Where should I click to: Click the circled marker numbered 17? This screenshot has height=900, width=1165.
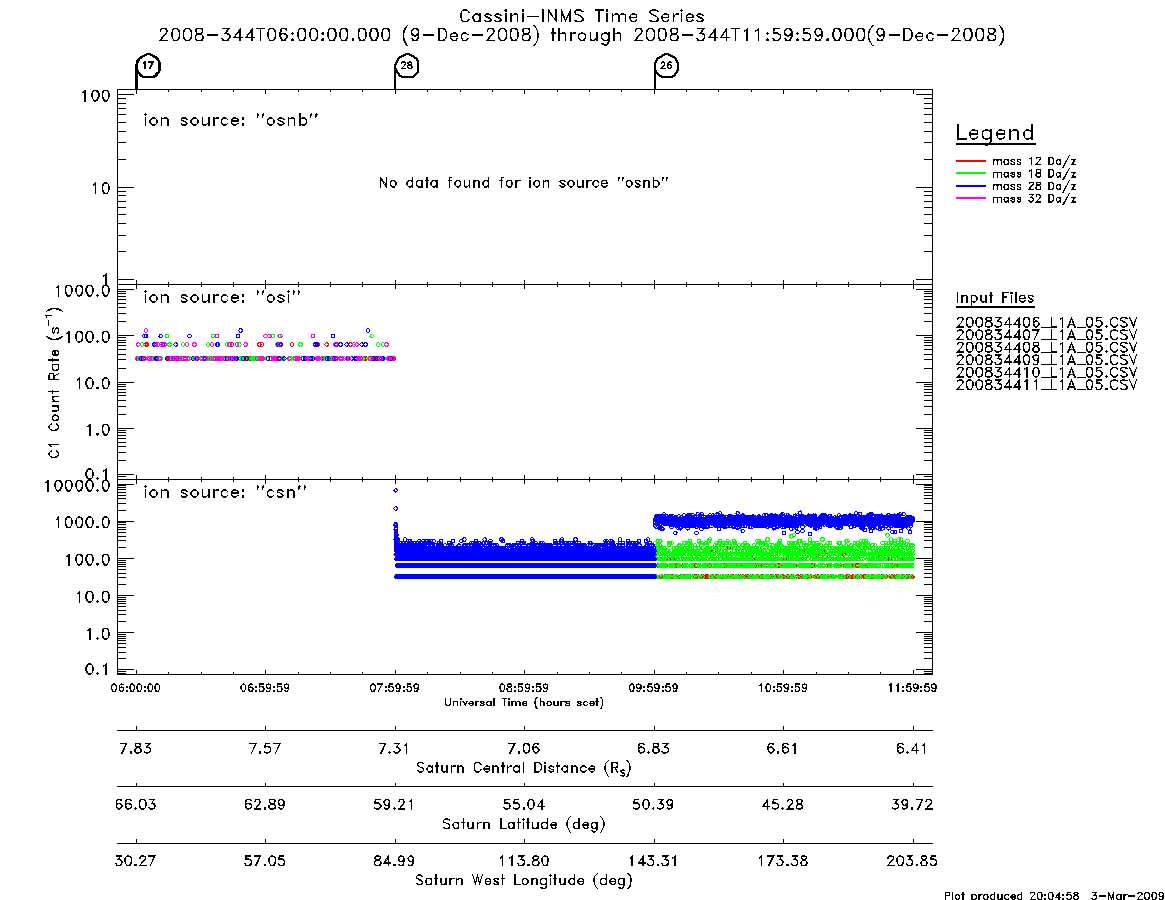click(149, 65)
